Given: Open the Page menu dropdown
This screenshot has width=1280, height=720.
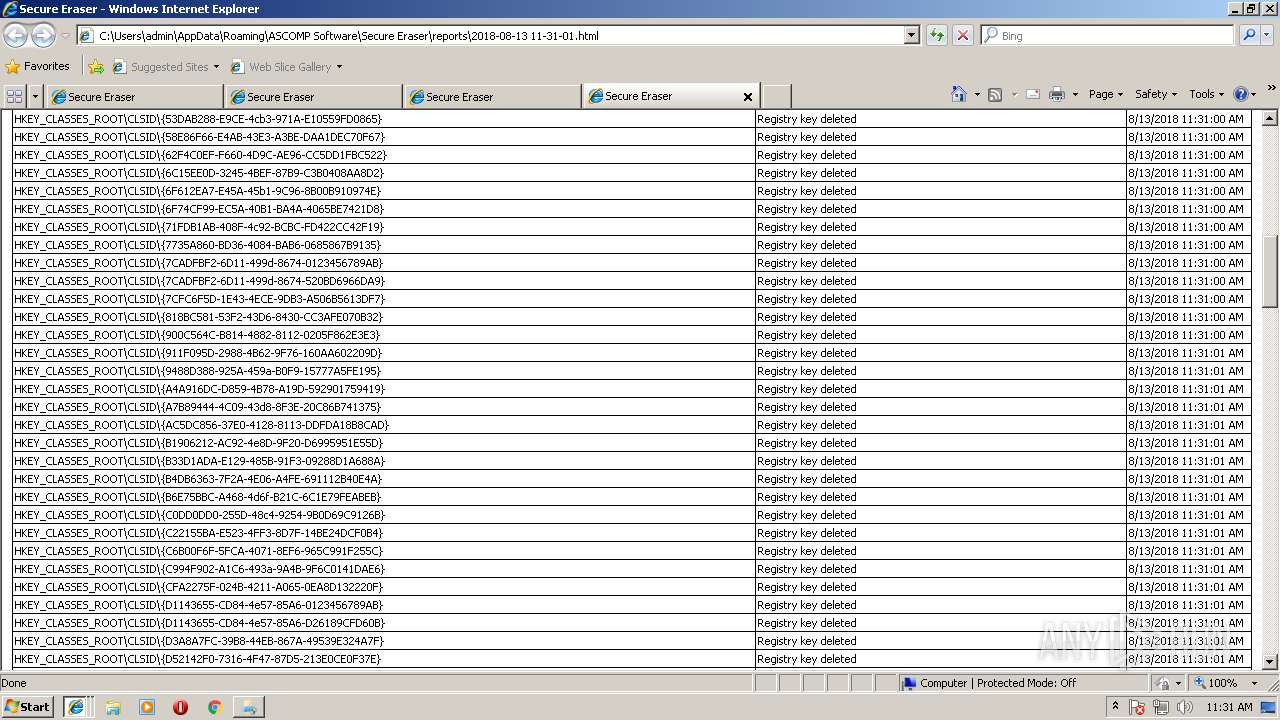Looking at the screenshot, I should tap(1105, 94).
